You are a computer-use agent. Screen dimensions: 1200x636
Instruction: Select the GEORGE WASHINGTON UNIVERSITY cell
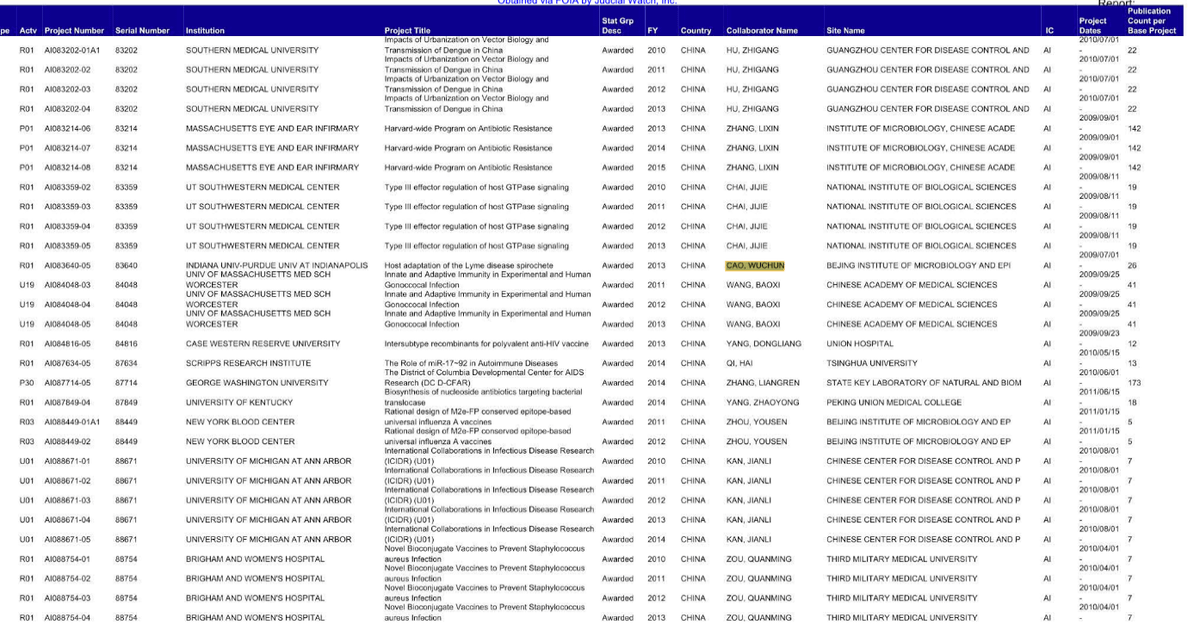click(x=256, y=383)
